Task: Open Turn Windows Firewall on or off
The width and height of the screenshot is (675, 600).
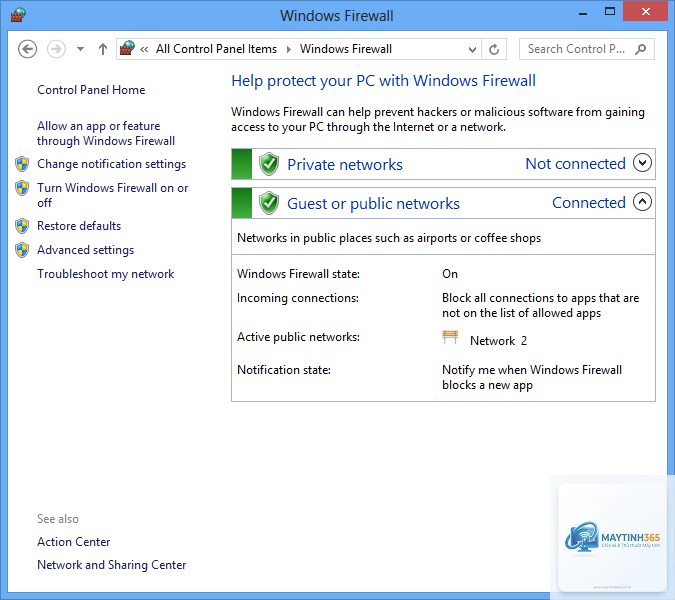Action: [x=113, y=195]
